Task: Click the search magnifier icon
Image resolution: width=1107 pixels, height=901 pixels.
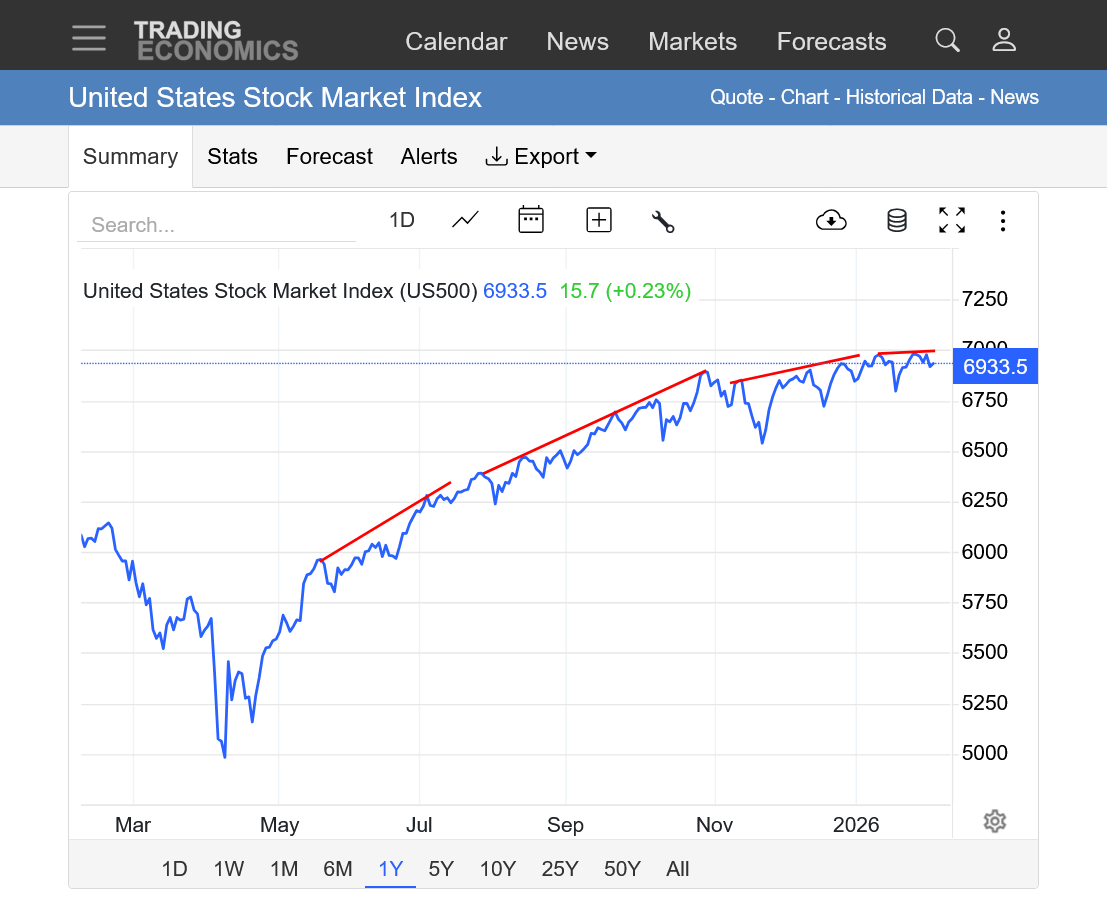Action: 947,40
